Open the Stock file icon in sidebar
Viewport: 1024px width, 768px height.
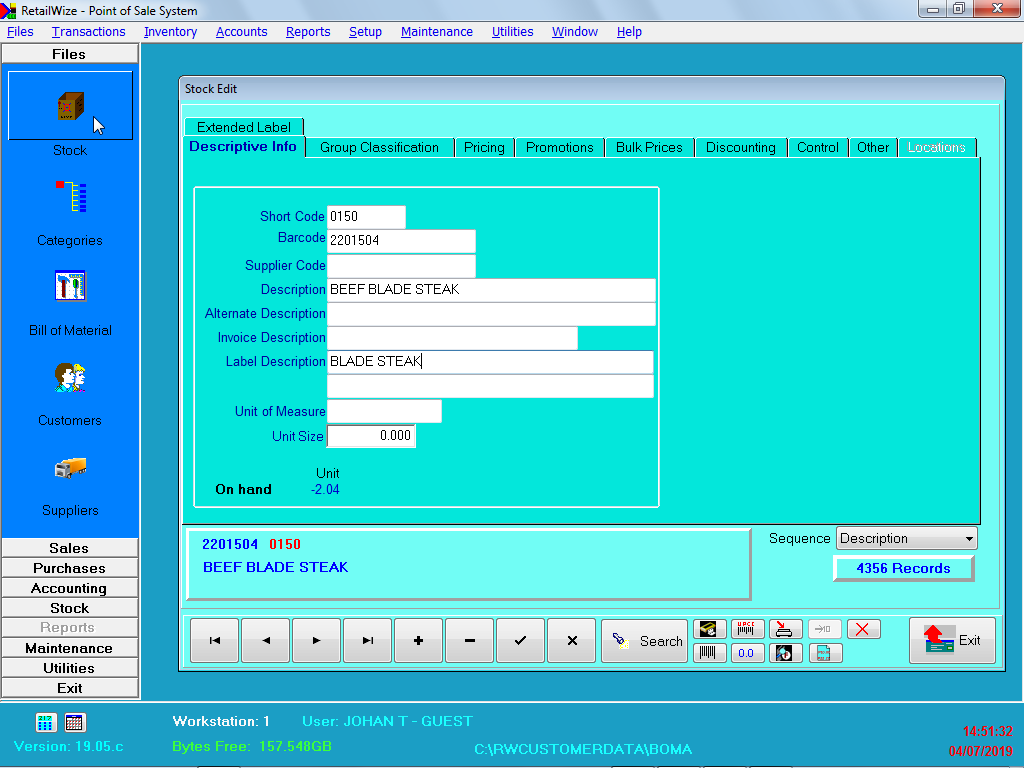click(x=71, y=106)
